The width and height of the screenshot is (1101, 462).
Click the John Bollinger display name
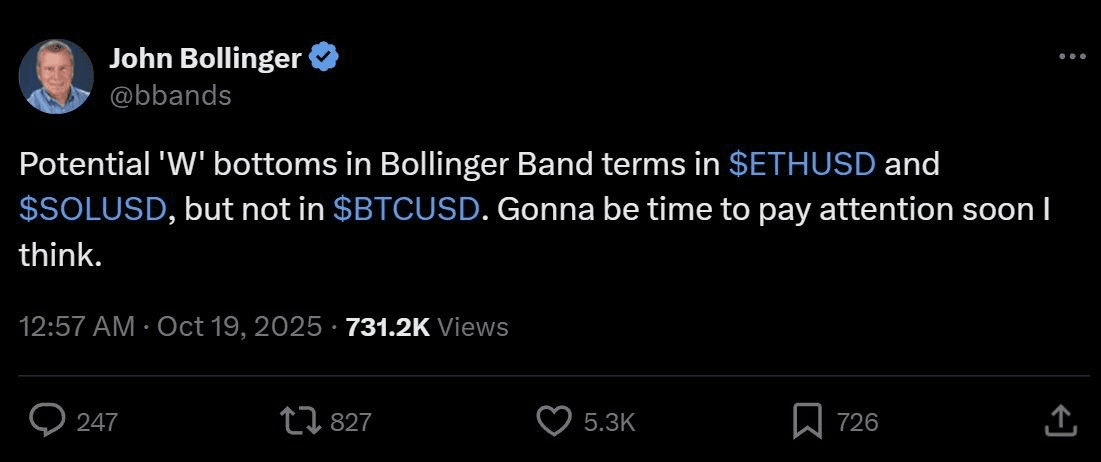pos(204,59)
